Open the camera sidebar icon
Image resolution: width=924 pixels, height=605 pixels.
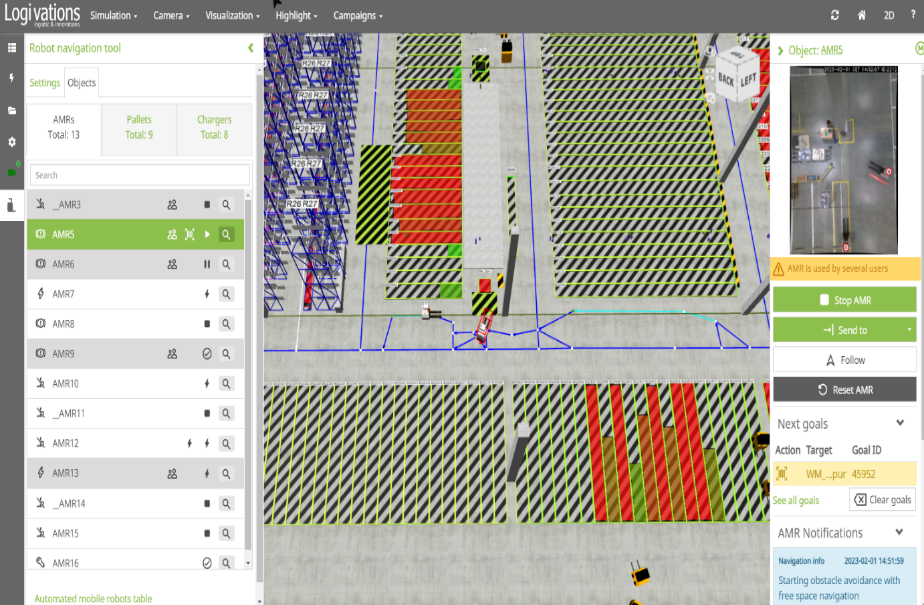(x=12, y=172)
